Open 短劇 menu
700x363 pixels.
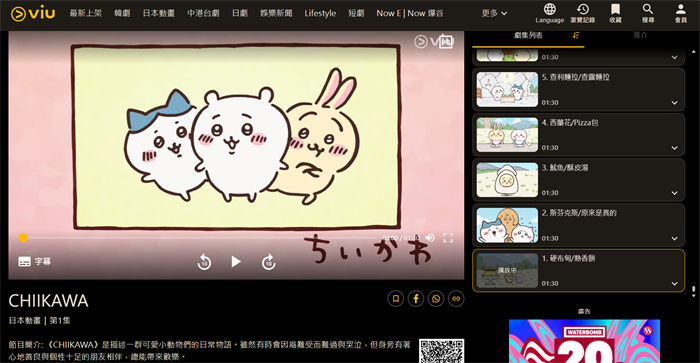[356, 13]
